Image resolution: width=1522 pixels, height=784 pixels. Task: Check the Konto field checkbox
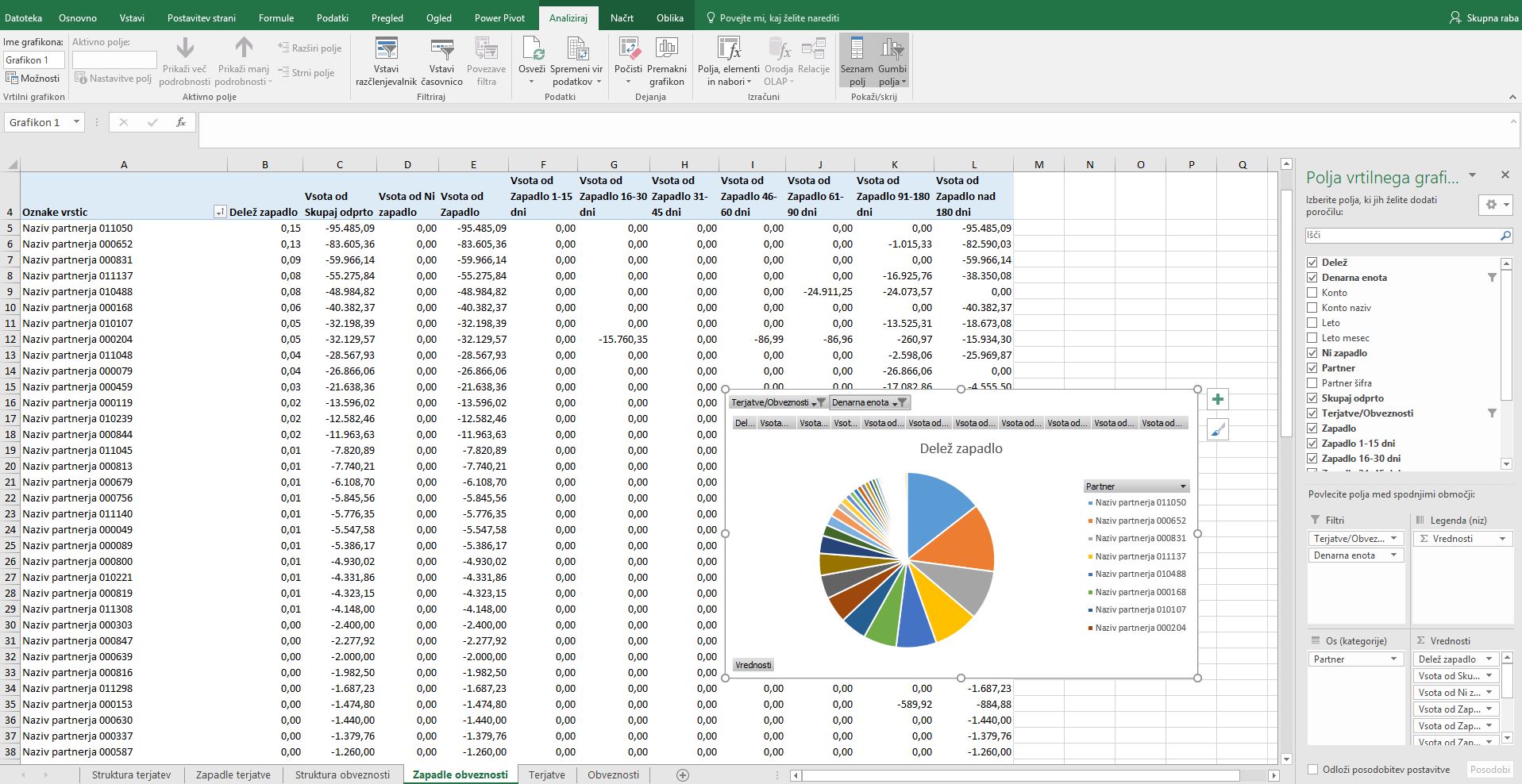click(1312, 293)
